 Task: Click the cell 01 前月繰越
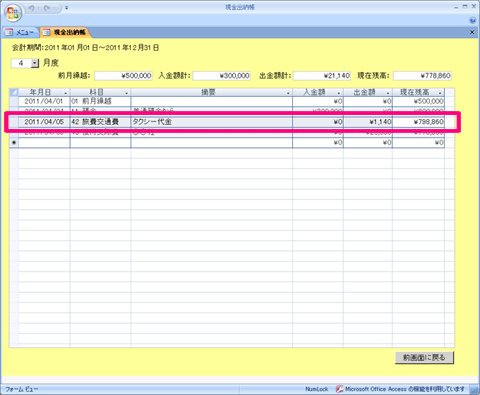pos(100,101)
